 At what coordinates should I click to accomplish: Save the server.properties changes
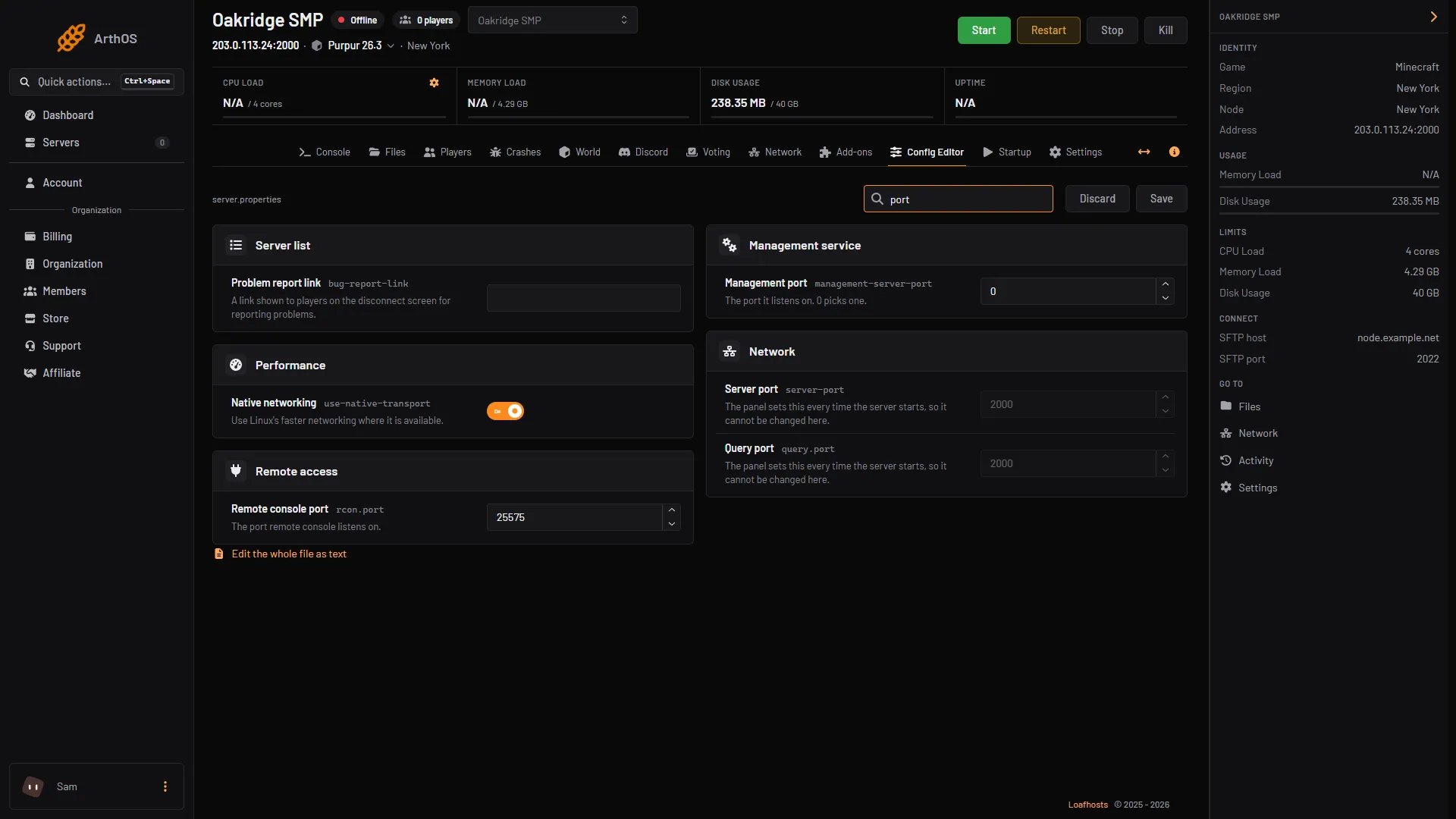(x=1161, y=199)
